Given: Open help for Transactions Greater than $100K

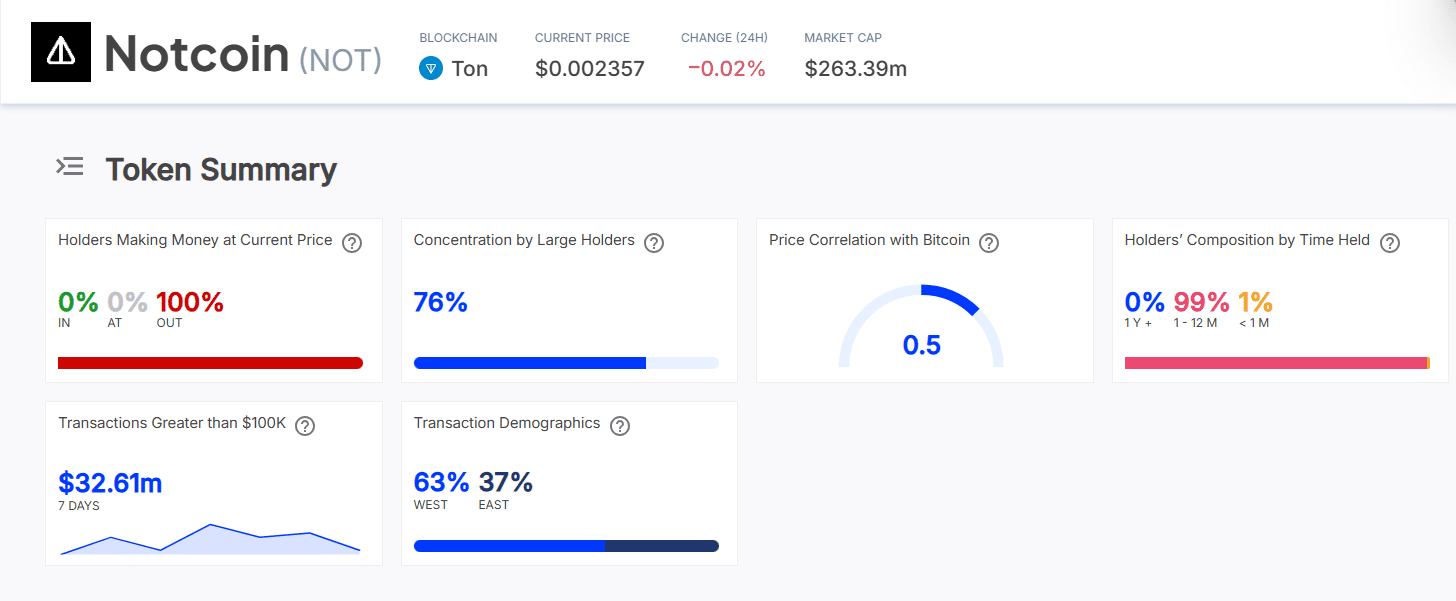Looking at the screenshot, I should pyautogui.click(x=305, y=425).
